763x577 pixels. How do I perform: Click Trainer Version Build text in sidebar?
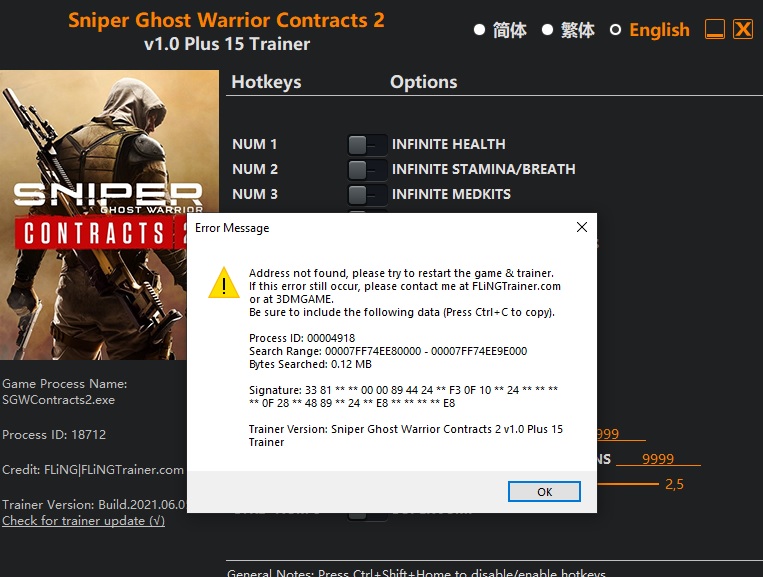(x=94, y=505)
